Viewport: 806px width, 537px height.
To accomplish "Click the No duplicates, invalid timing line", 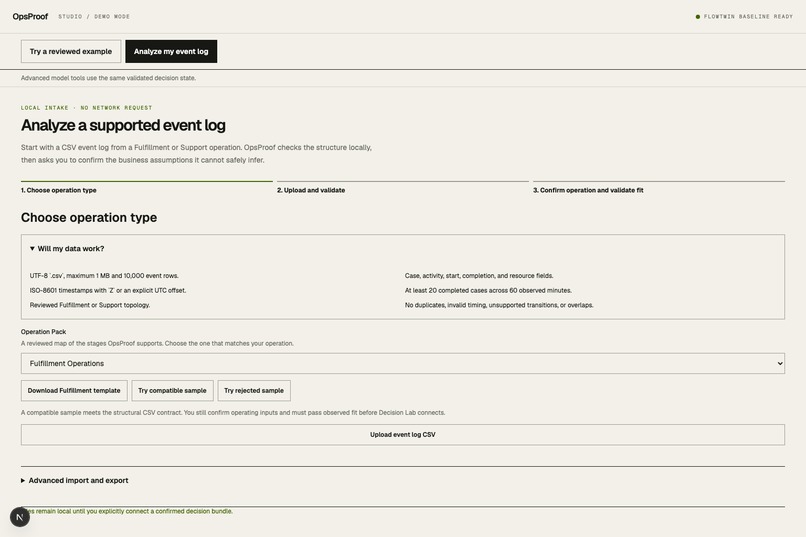I will pyautogui.click(x=499, y=305).
